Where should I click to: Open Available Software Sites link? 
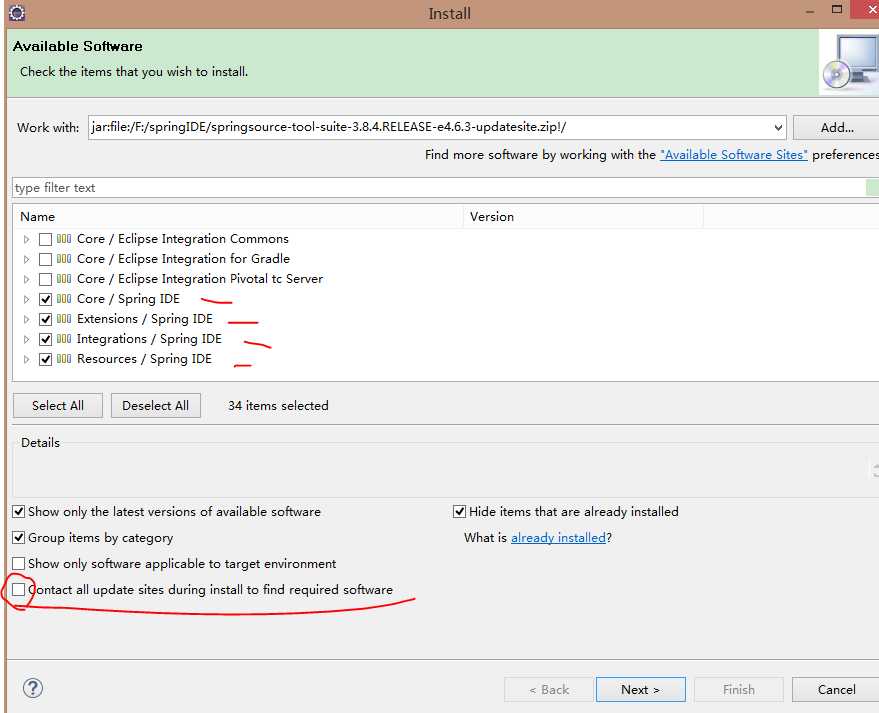[734, 155]
